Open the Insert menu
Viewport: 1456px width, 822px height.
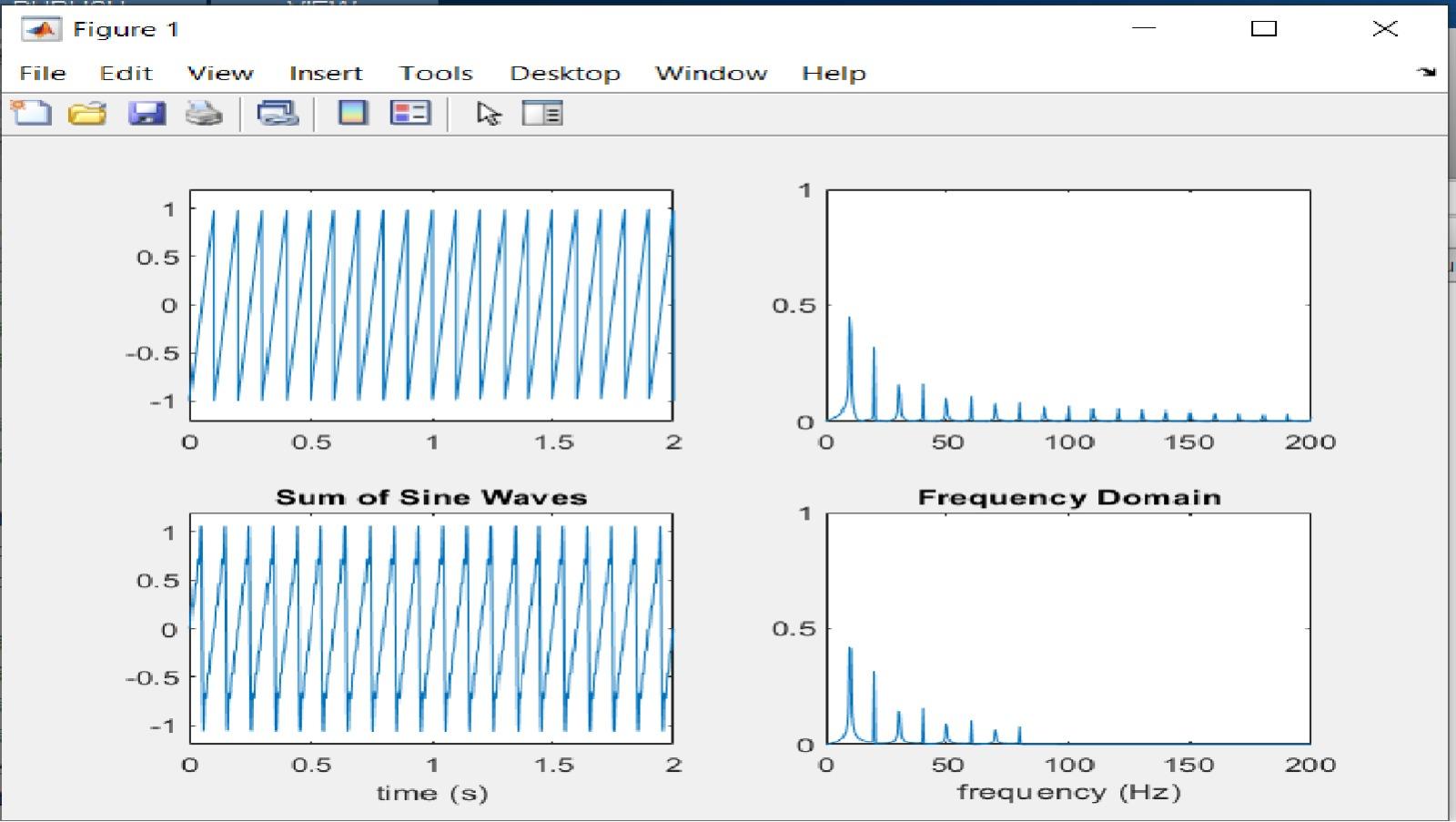[327, 73]
